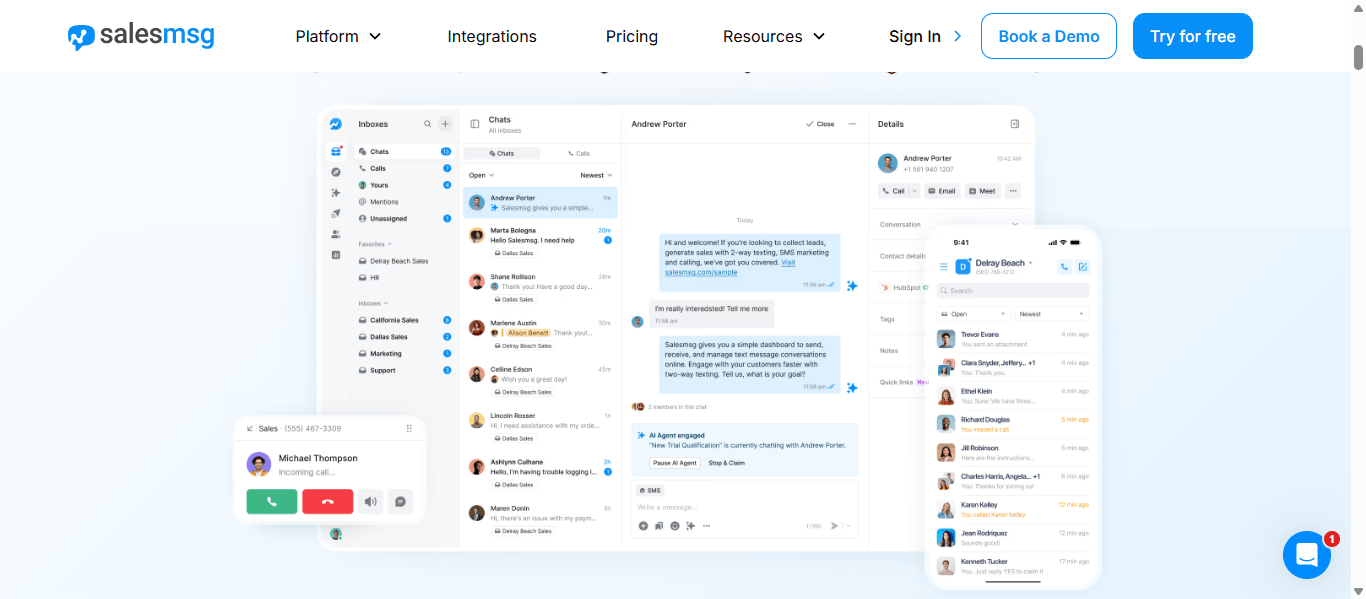Switch to the Chats tab
This screenshot has width=1366, height=599.
(501, 153)
